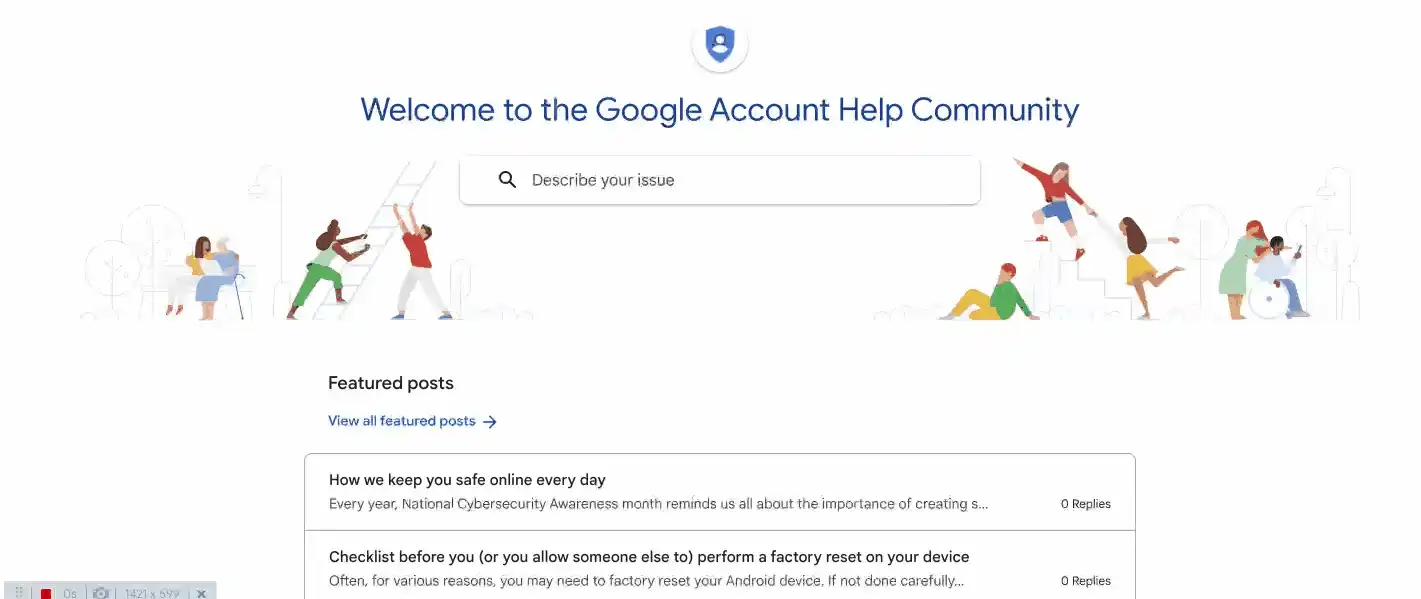Click the first featured post card
The width and height of the screenshot is (1421, 599).
click(x=720, y=491)
